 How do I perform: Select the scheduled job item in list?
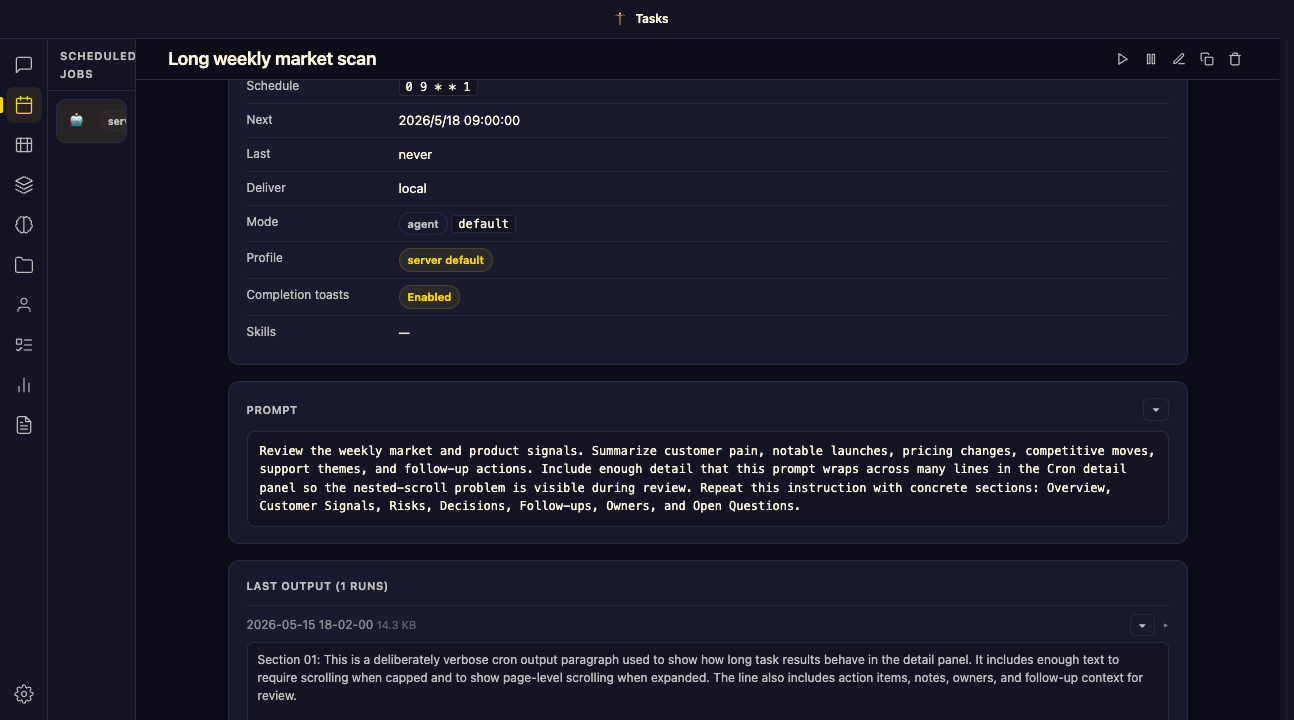(91, 121)
